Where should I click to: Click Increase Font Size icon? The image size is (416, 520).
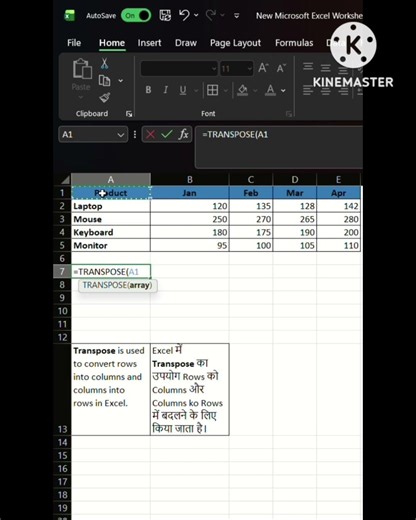[x=263, y=68]
